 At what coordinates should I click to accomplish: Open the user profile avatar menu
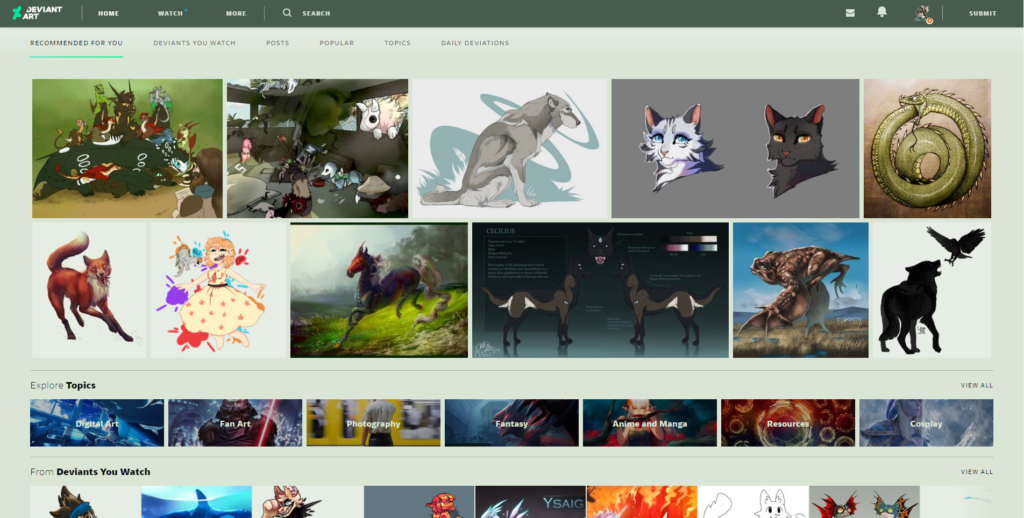tap(922, 13)
